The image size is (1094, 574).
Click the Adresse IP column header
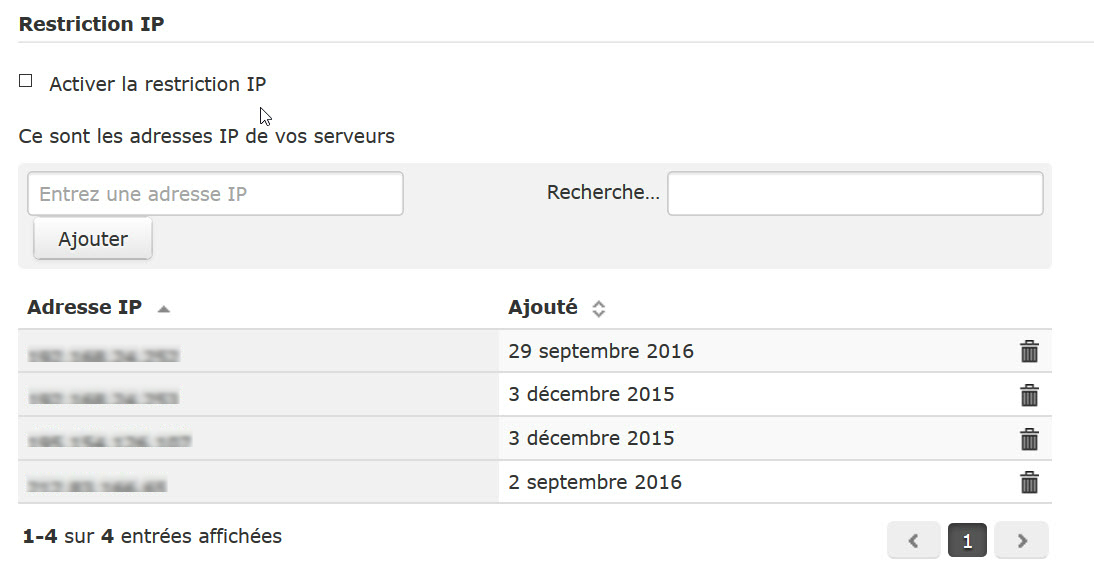point(84,307)
